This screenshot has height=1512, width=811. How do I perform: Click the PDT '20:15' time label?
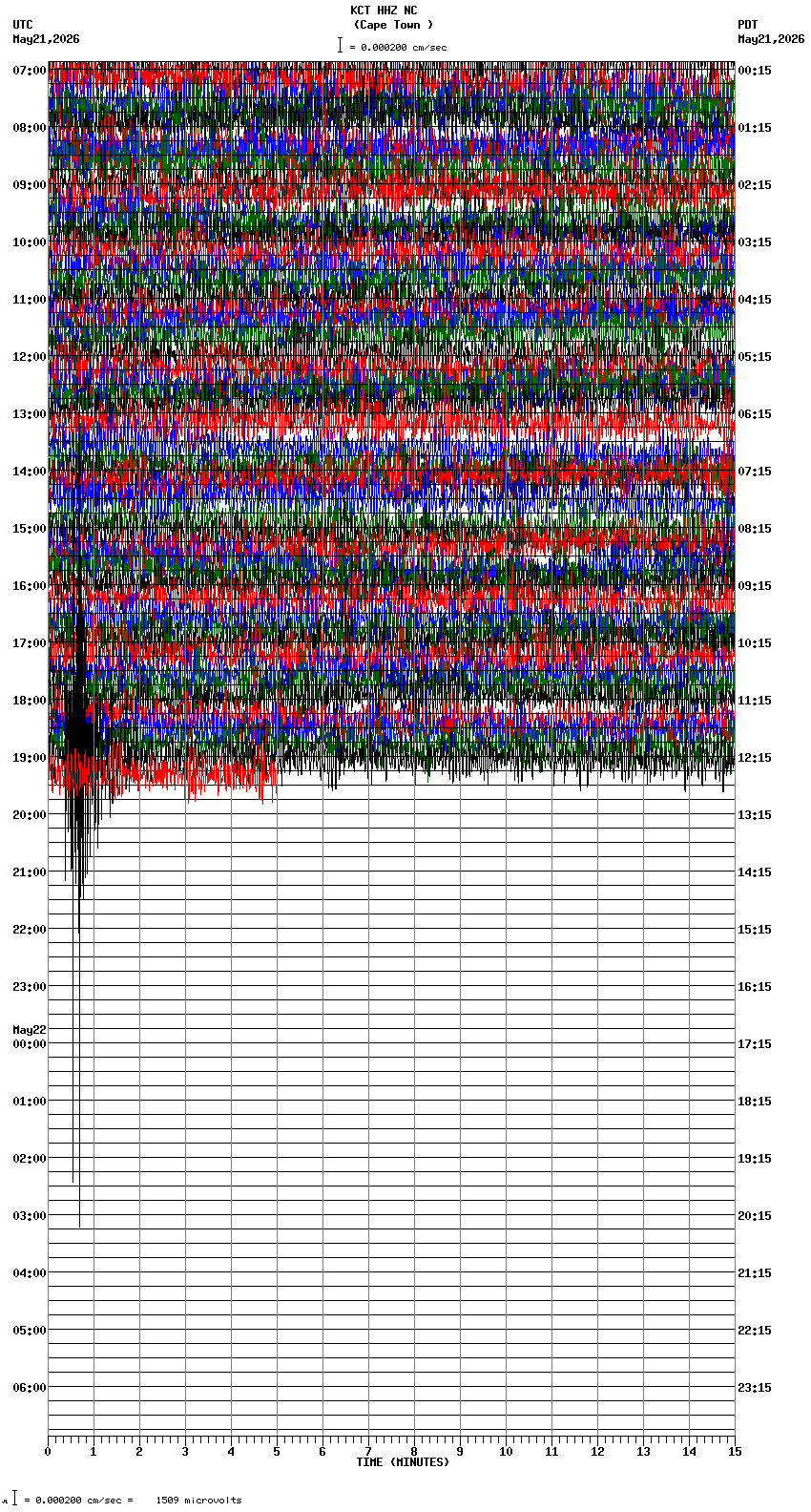click(x=755, y=1216)
